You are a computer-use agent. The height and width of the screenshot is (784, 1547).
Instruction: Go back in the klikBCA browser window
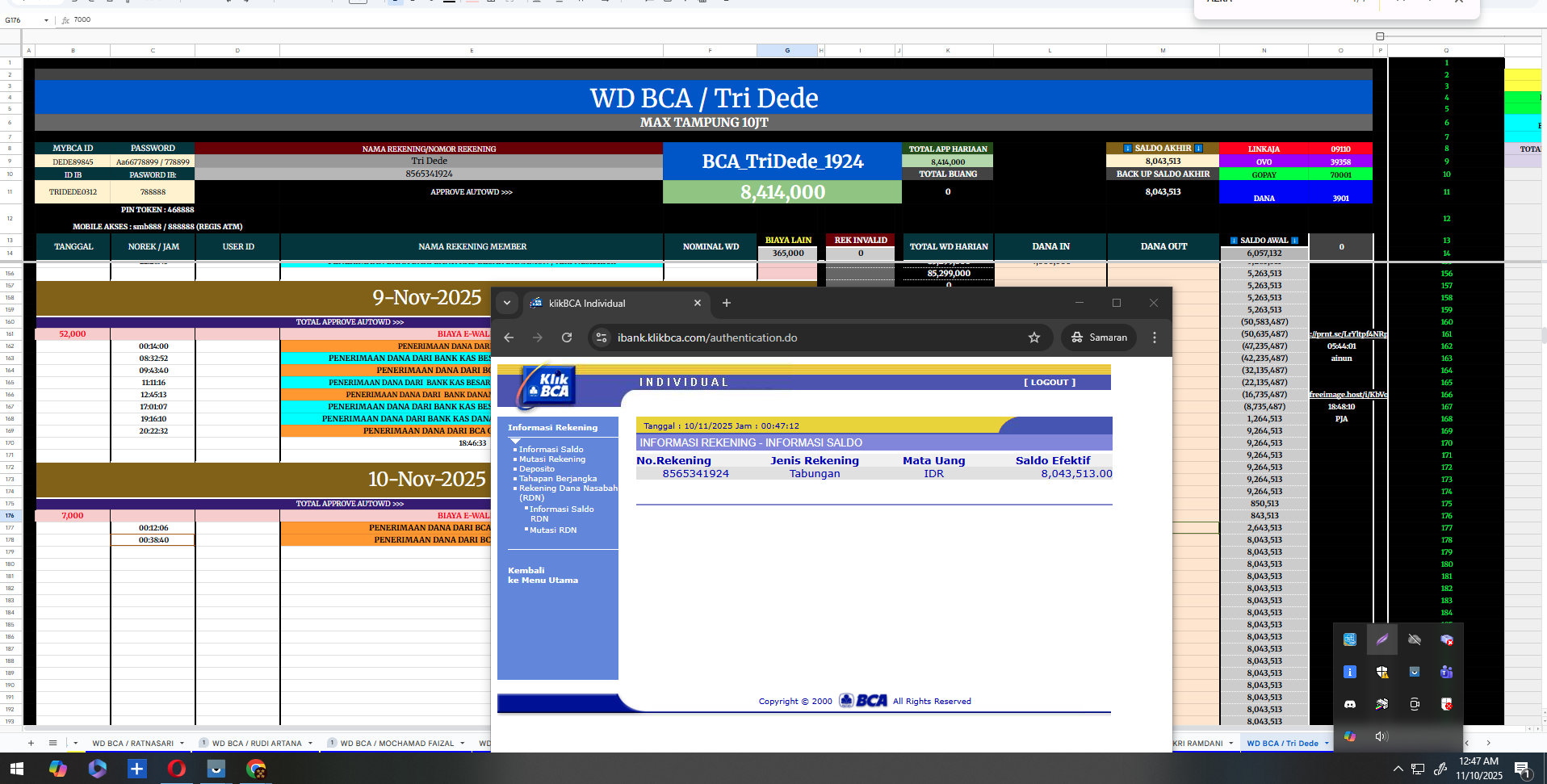(x=509, y=337)
